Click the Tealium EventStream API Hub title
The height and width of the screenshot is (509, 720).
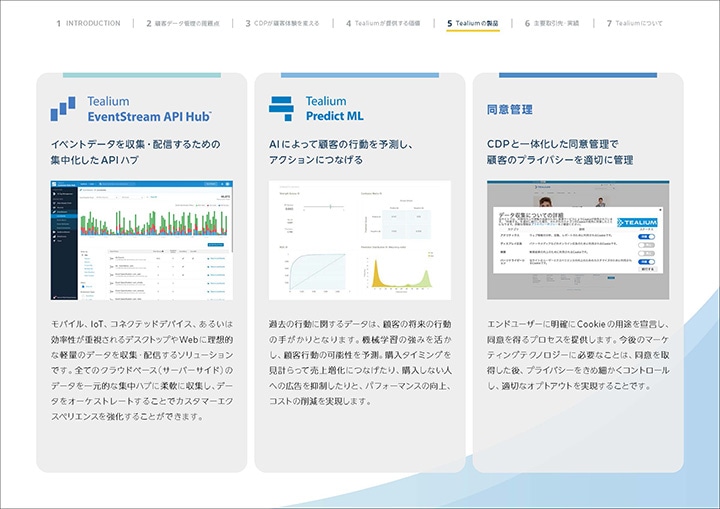tap(149, 109)
